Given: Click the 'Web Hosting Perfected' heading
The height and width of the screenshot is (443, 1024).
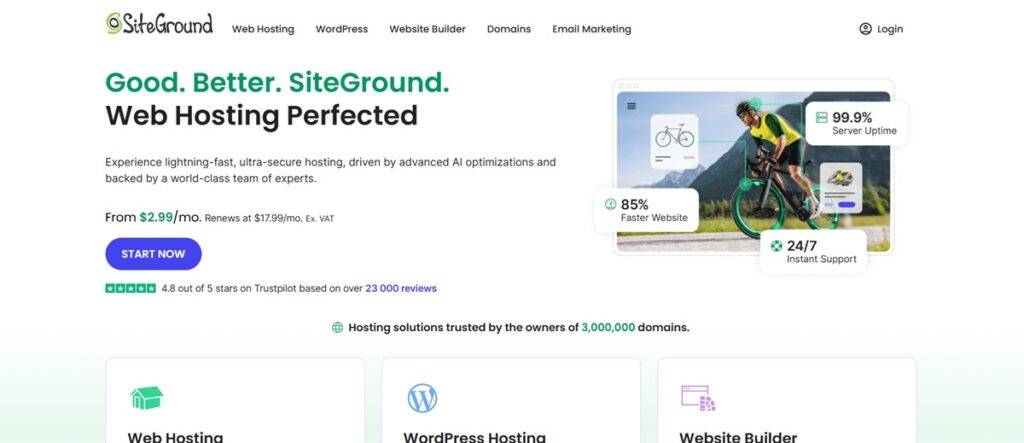Looking at the screenshot, I should [x=261, y=116].
